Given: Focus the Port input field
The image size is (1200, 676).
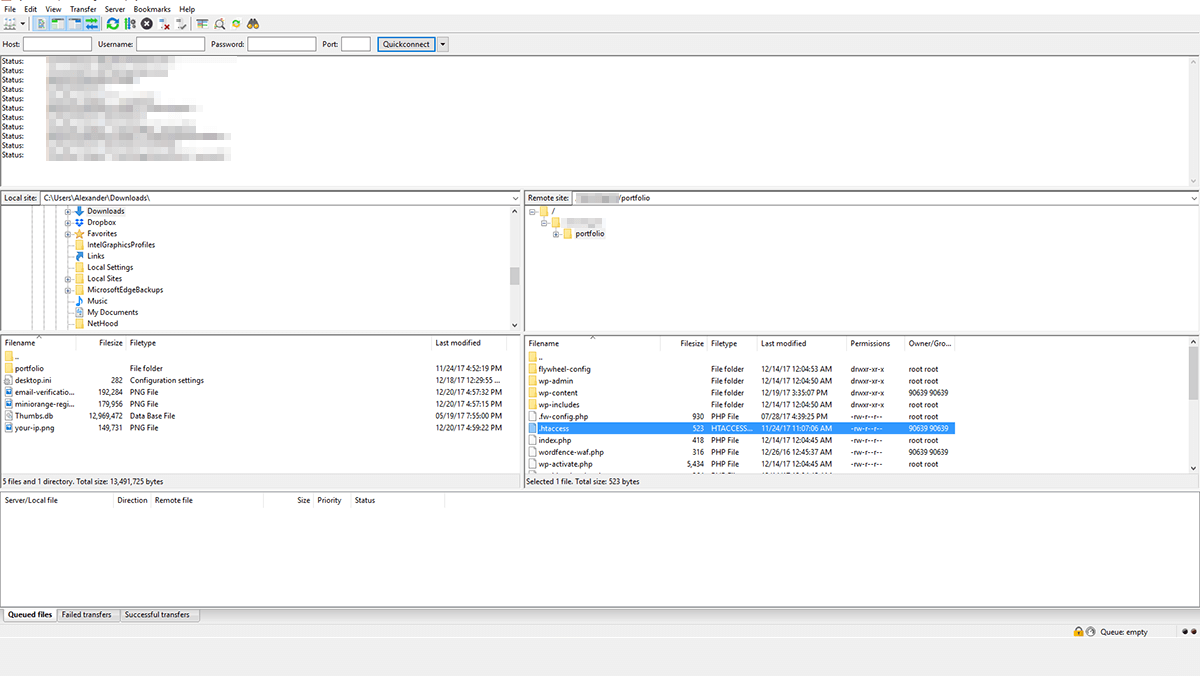Looking at the screenshot, I should tap(356, 44).
